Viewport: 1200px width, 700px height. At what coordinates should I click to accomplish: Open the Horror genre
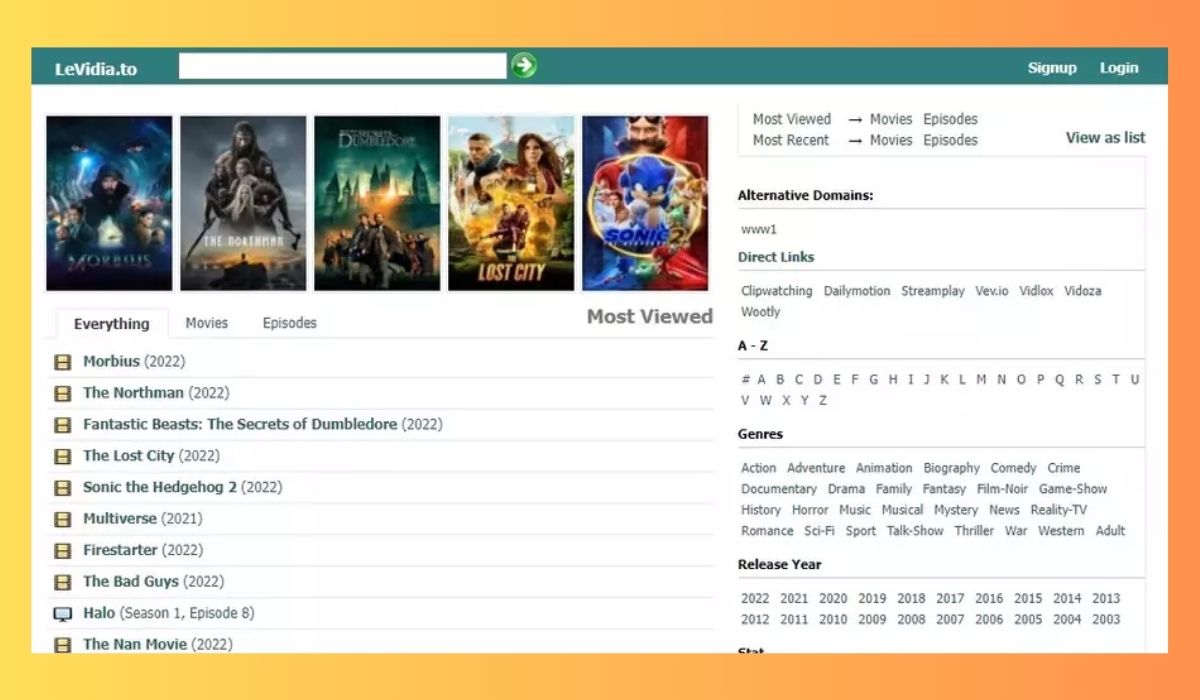coord(810,510)
